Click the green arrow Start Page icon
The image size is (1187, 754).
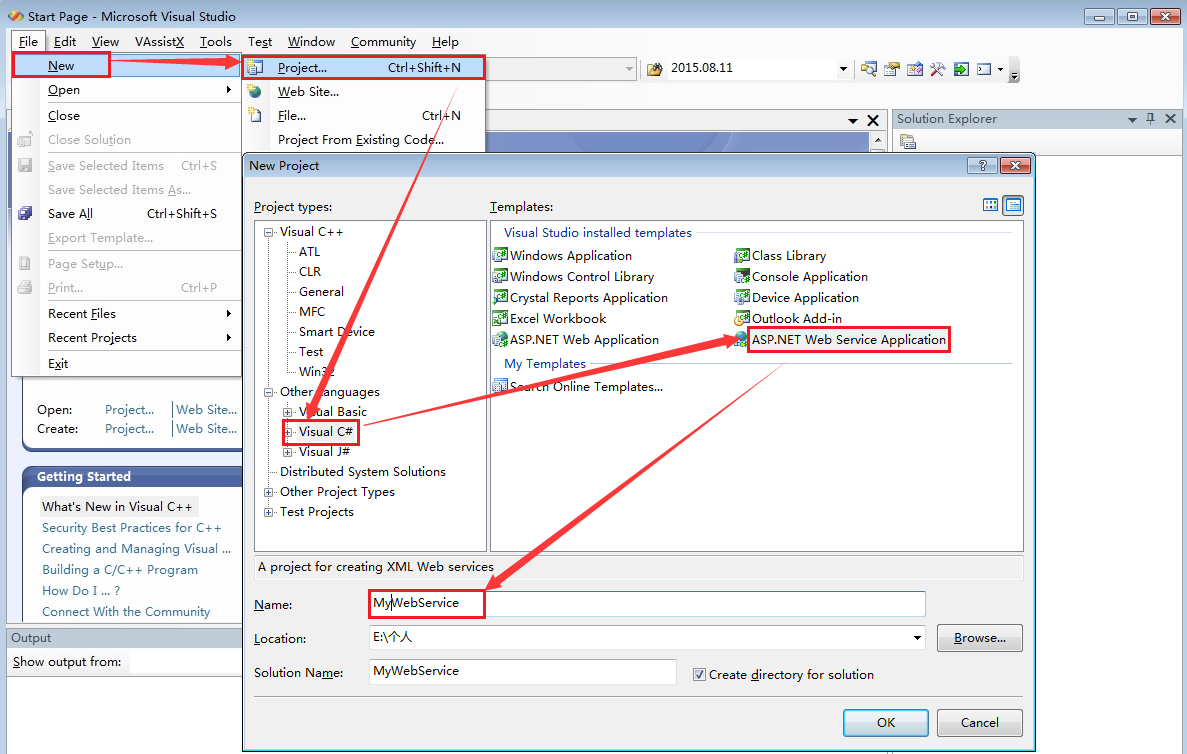tap(961, 69)
